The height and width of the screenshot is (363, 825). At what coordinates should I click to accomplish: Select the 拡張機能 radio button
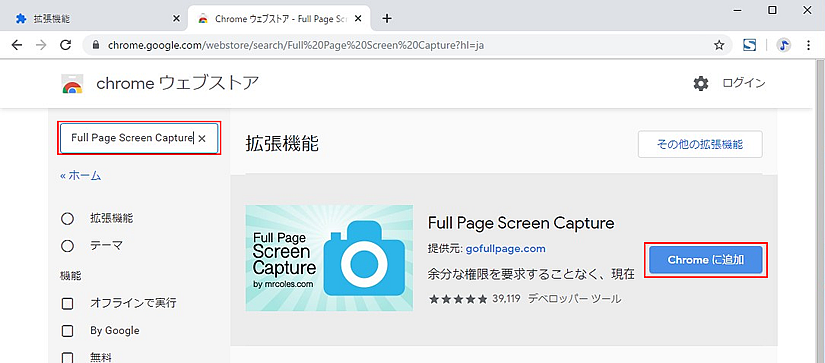point(67,218)
